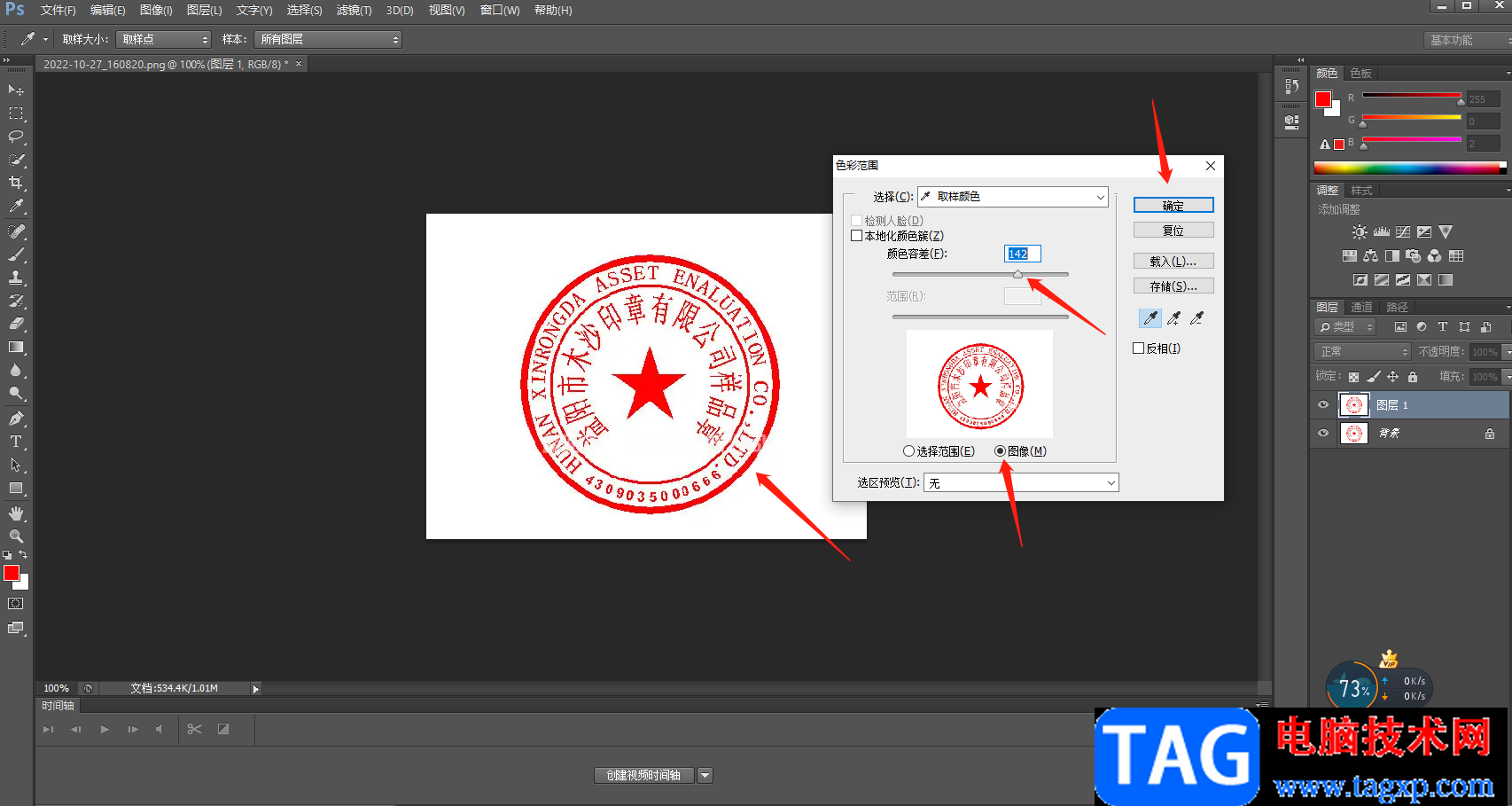Select the Spot Healing Brush tool
This screenshot has height=806, width=1512.
[x=16, y=231]
